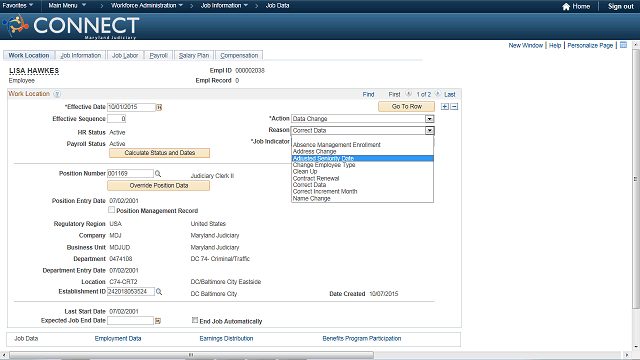Click the Establishment ID input field
640x360 pixels.
coord(131,292)
